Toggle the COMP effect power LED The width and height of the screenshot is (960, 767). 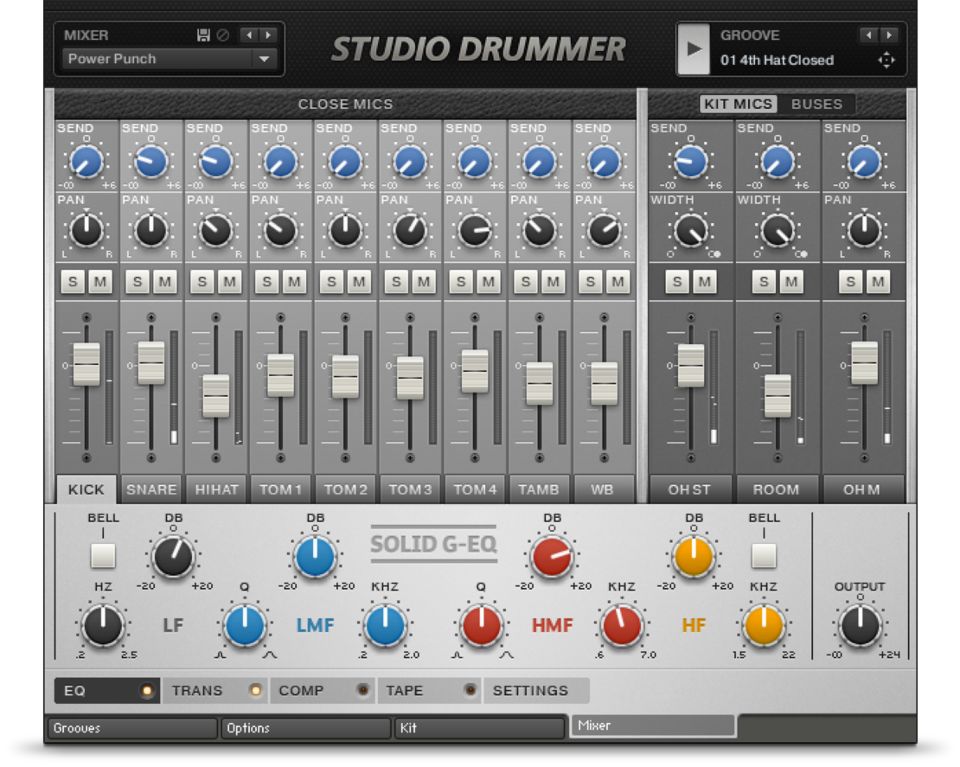[x=364, y=690]
